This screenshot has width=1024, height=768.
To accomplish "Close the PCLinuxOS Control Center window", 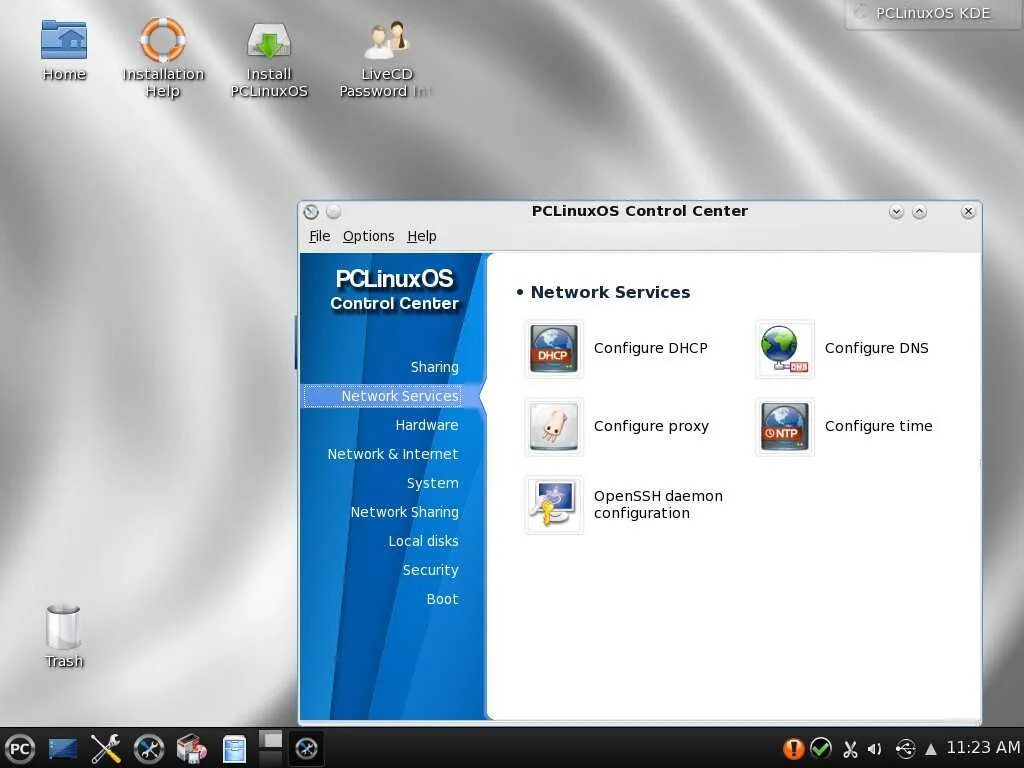I will 968,212.
